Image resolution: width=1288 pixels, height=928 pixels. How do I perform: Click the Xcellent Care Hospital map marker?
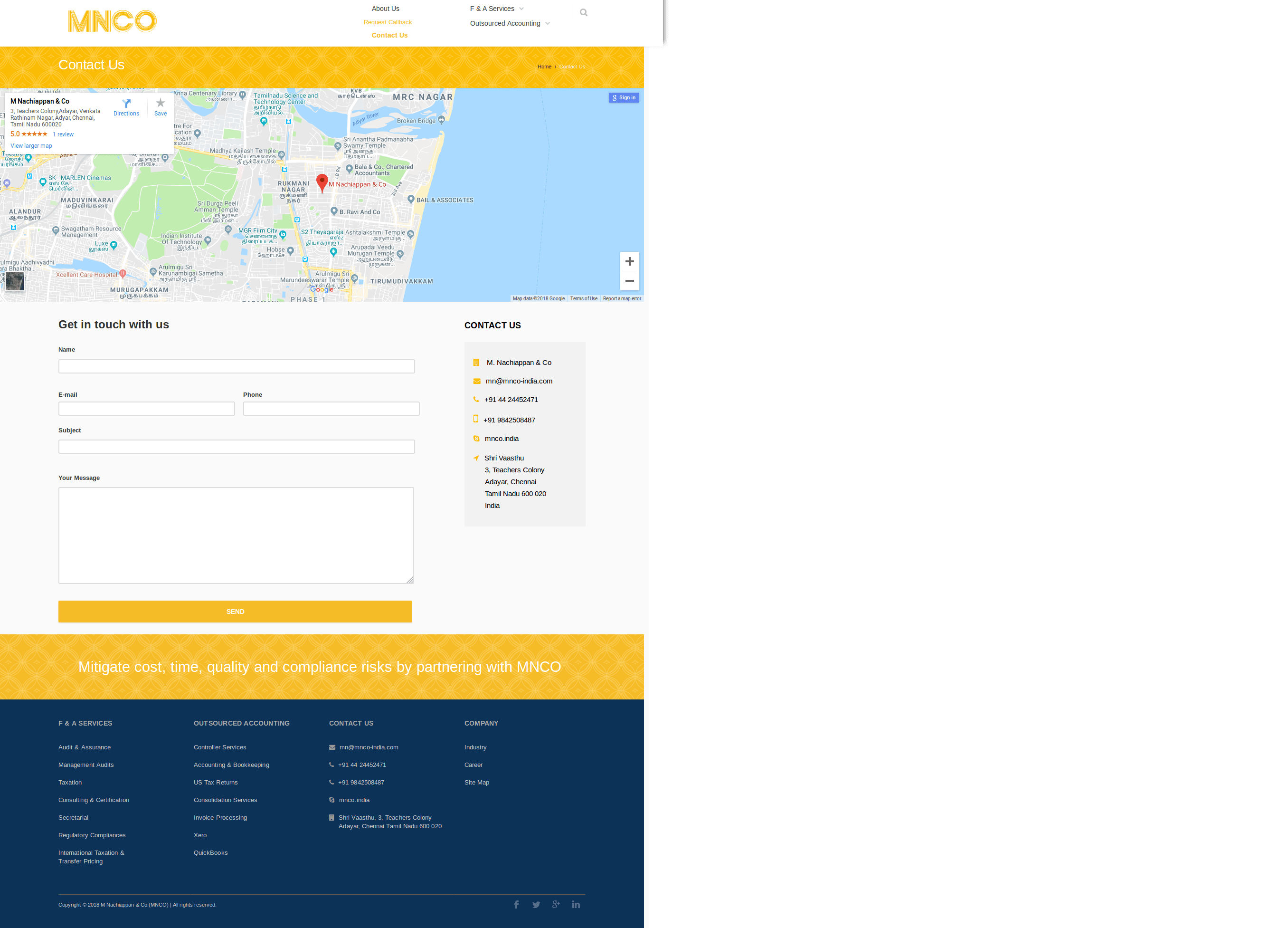click(x=123, y=274)
